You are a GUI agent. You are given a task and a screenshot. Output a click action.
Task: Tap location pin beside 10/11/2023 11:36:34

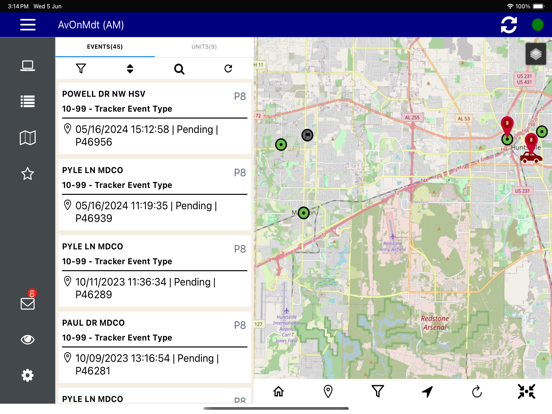point(67,281)
